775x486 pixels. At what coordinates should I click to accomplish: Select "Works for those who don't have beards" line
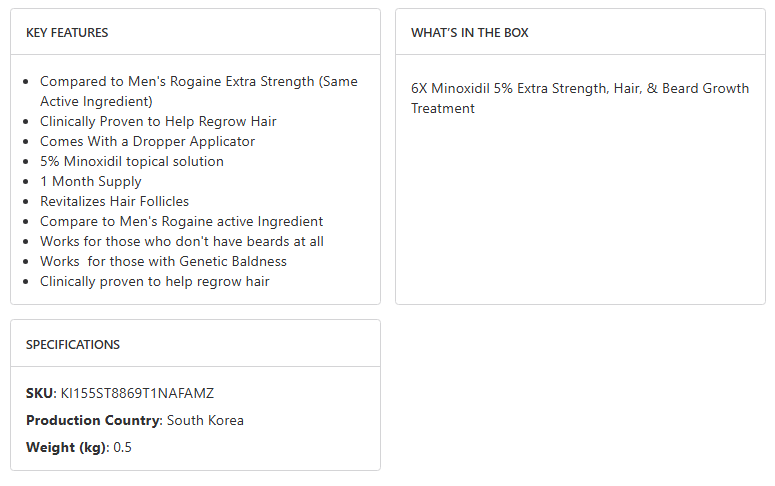coord(181,241)
